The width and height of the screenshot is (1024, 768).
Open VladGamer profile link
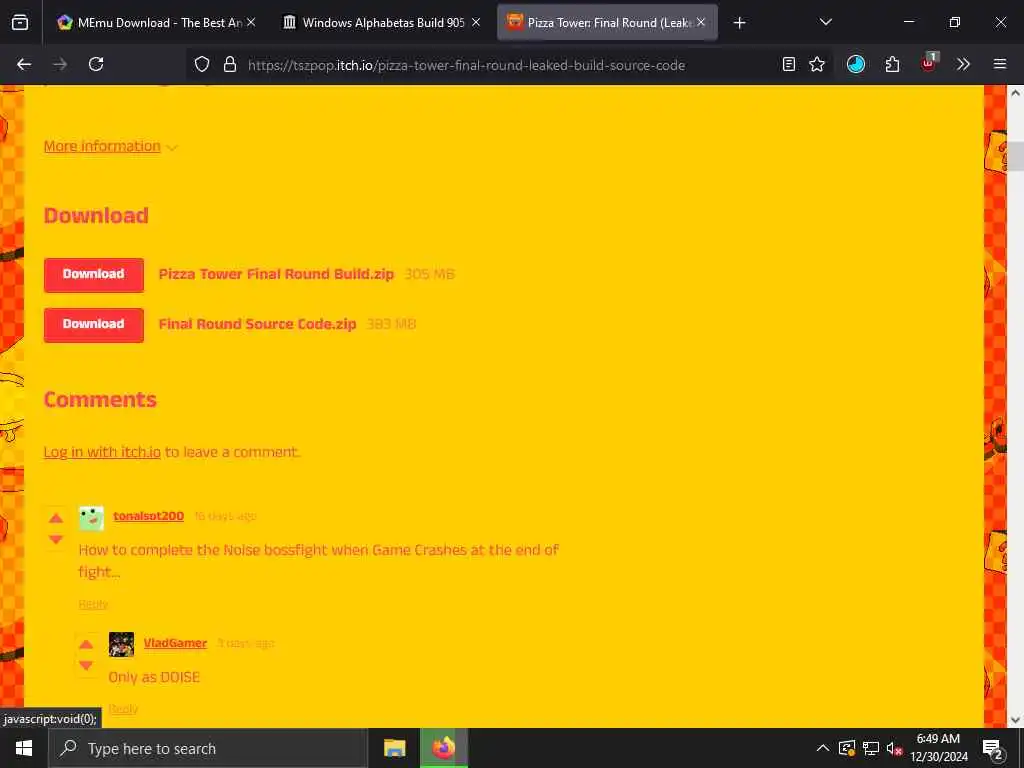click(x=175, y=643)
